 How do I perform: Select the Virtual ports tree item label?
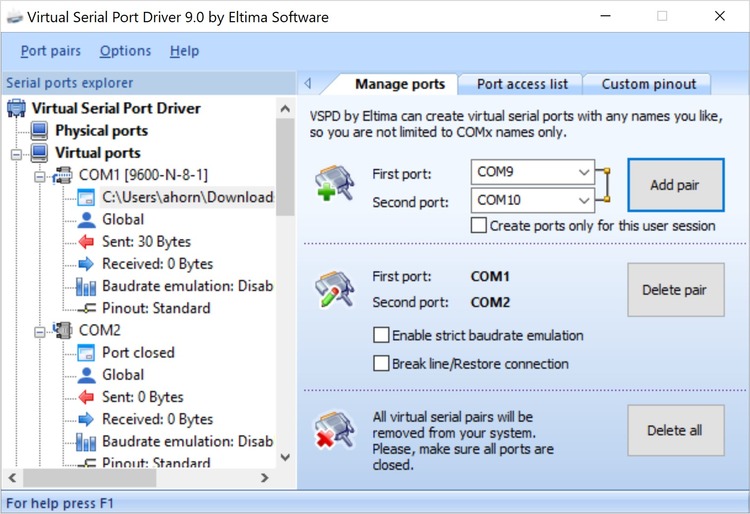(x=98, y=153)
